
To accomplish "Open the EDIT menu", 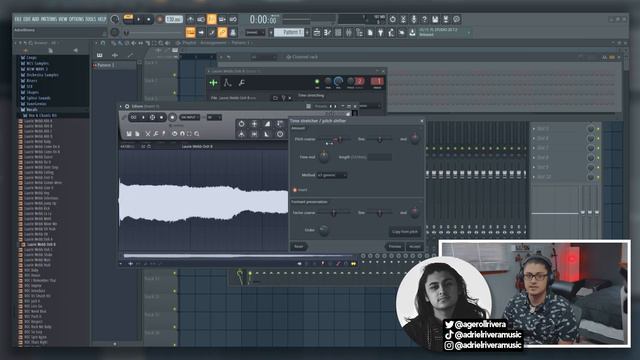I will coord(26,19).
